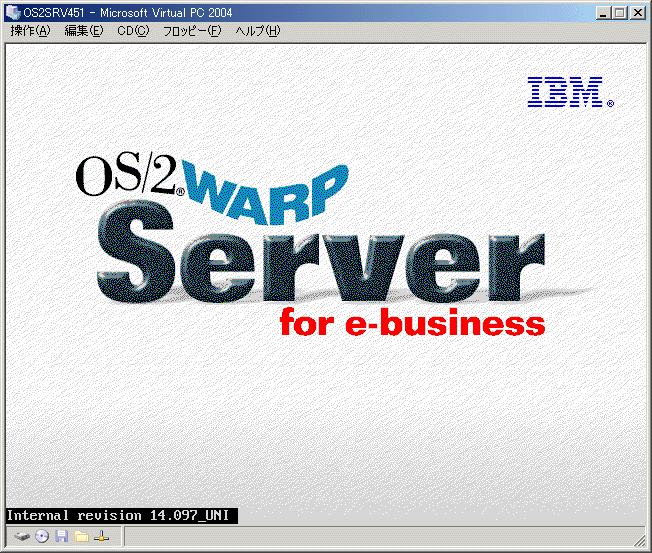Viewport: 652px width, 553px height.
Task: Click the hard disk status icon
Action: (x=22, y=536)
